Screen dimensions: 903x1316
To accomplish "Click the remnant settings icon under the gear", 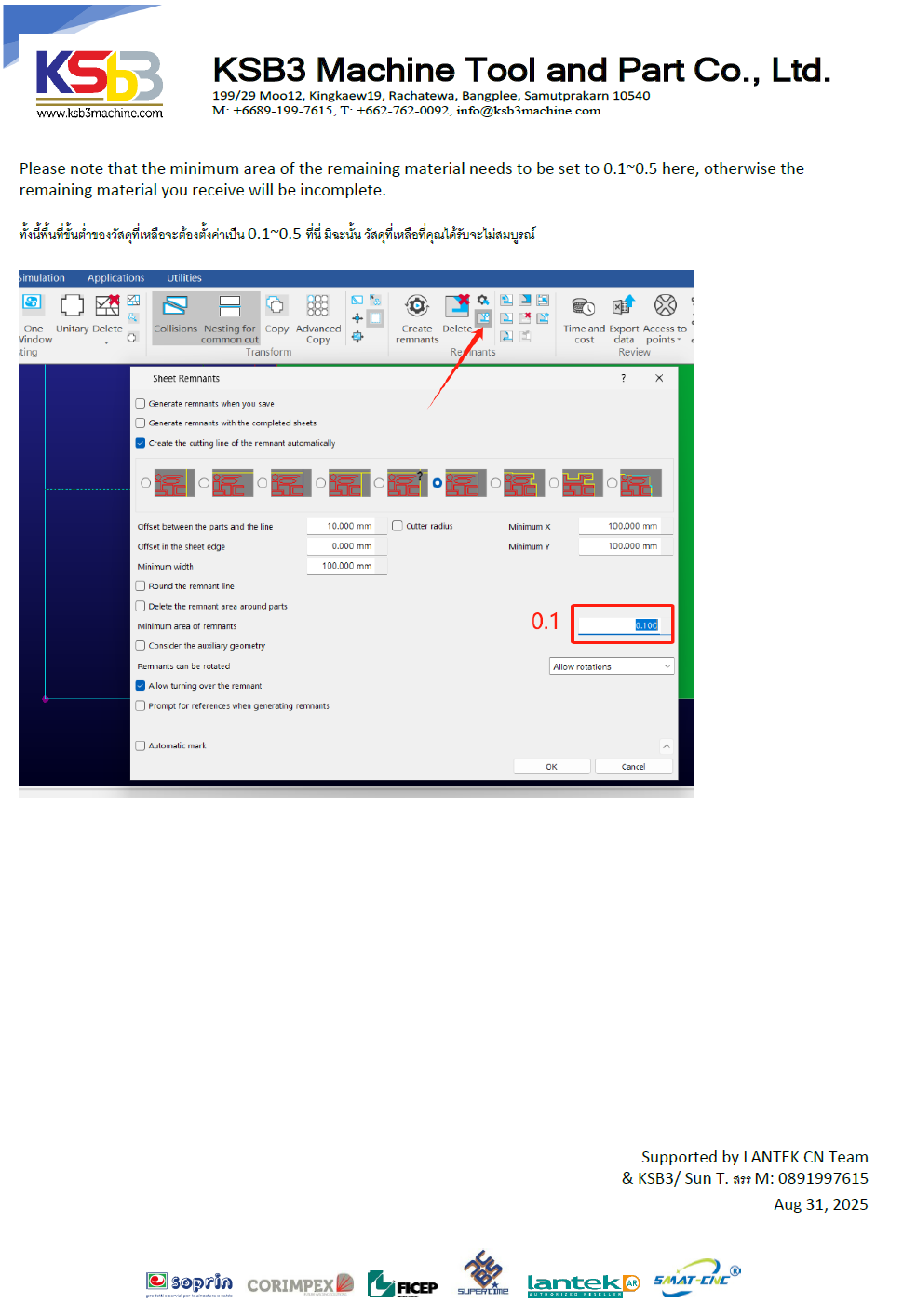I will tap(483, 318).
